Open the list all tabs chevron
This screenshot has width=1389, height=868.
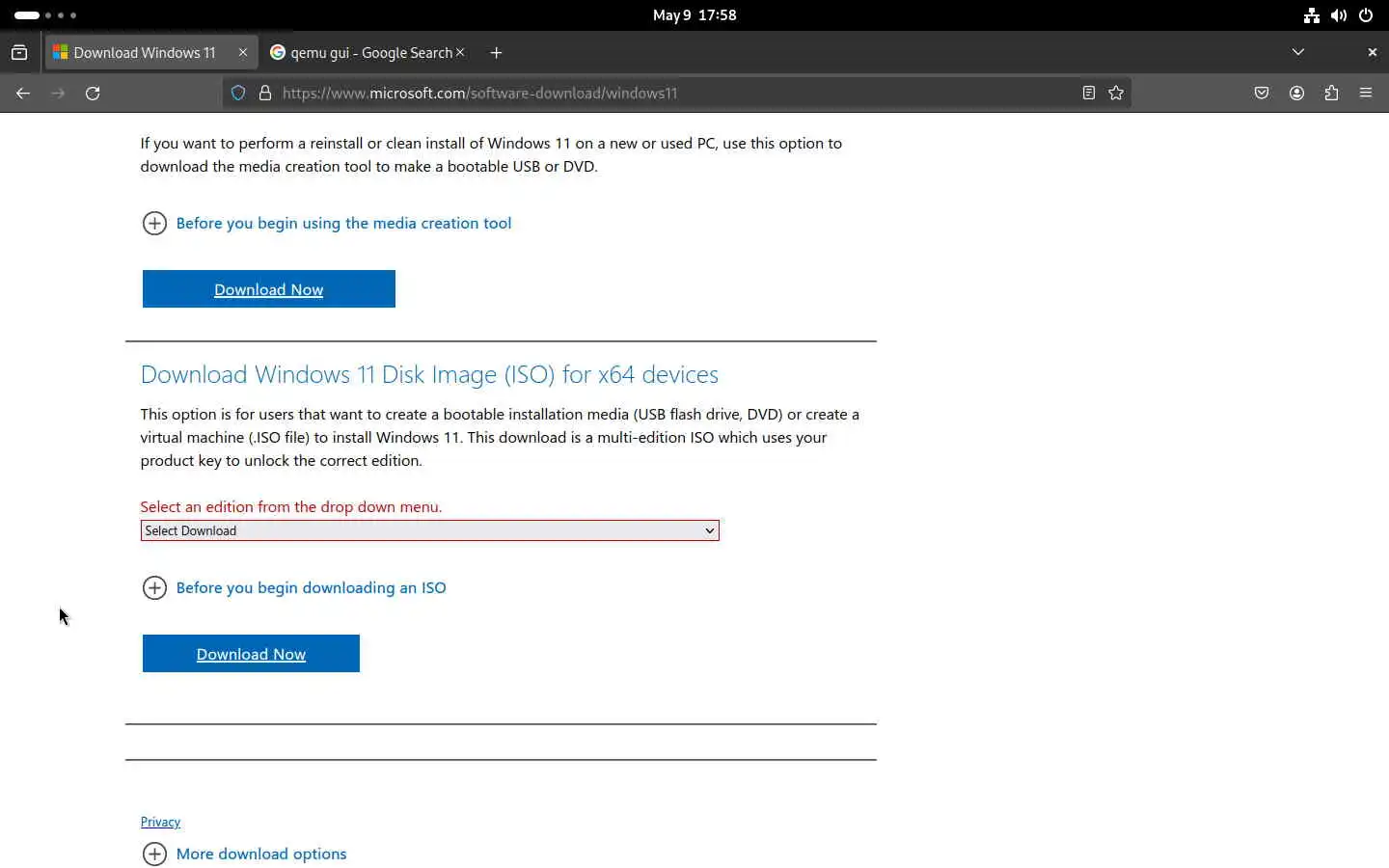point(1298,52)
